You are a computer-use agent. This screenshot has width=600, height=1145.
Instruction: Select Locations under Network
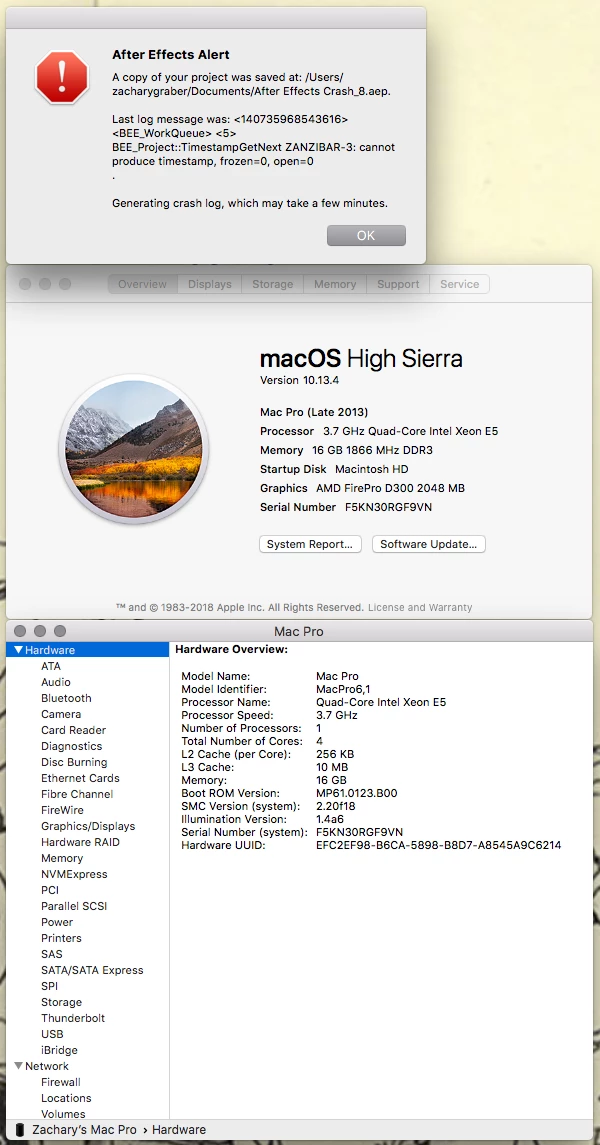66,1098
